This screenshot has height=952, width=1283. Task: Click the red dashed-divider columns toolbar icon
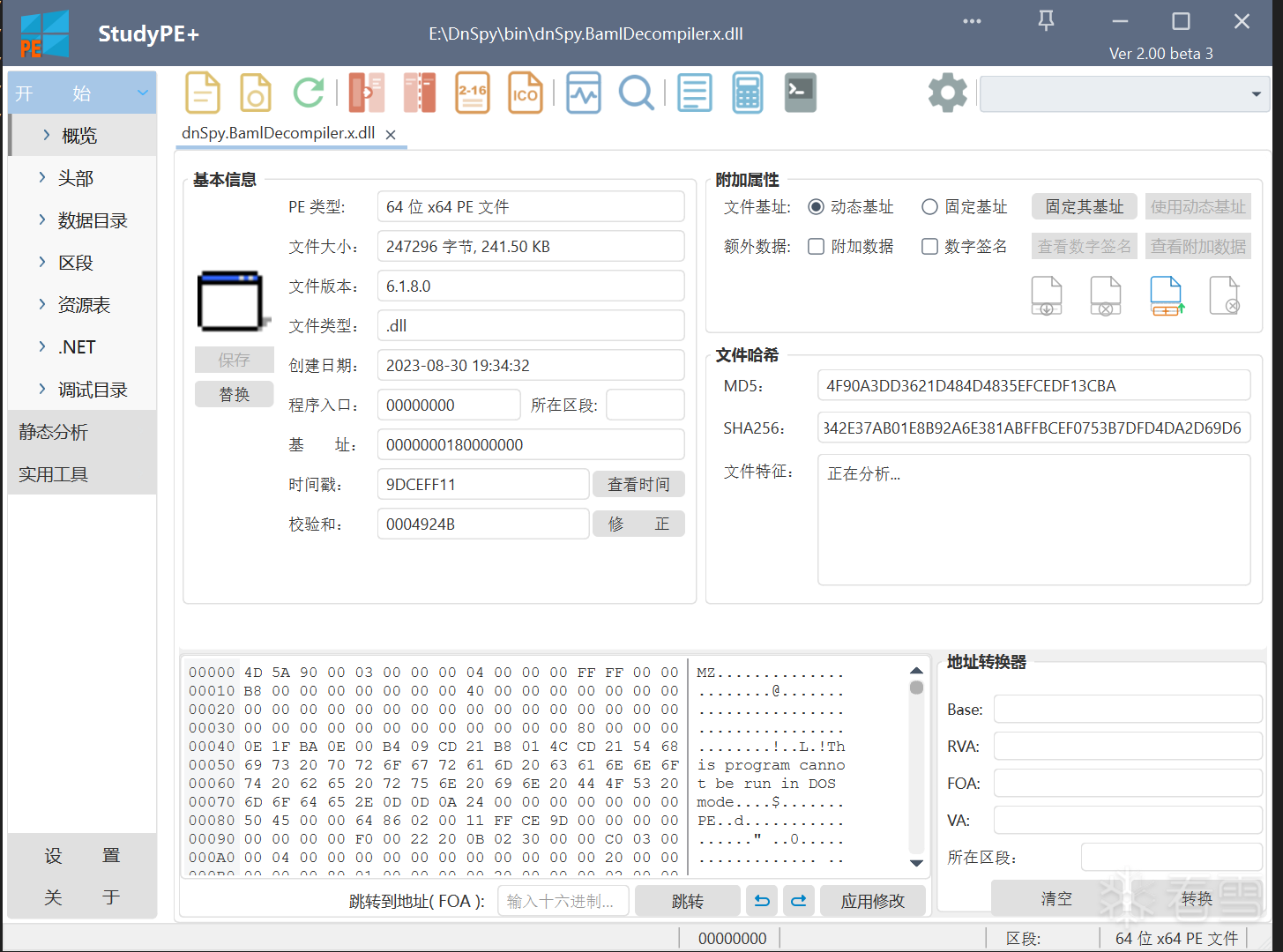tap(420, 93)
